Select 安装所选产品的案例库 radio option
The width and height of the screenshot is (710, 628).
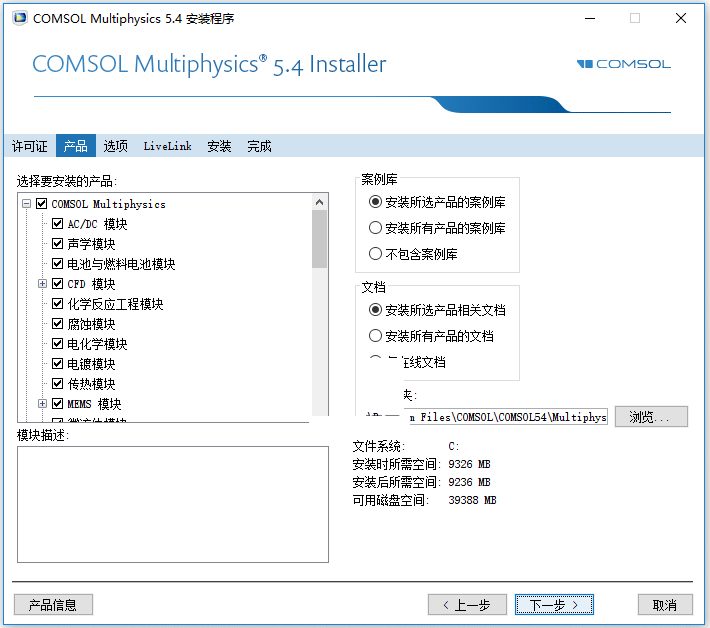pyautogui.click(x=375, y=201)
